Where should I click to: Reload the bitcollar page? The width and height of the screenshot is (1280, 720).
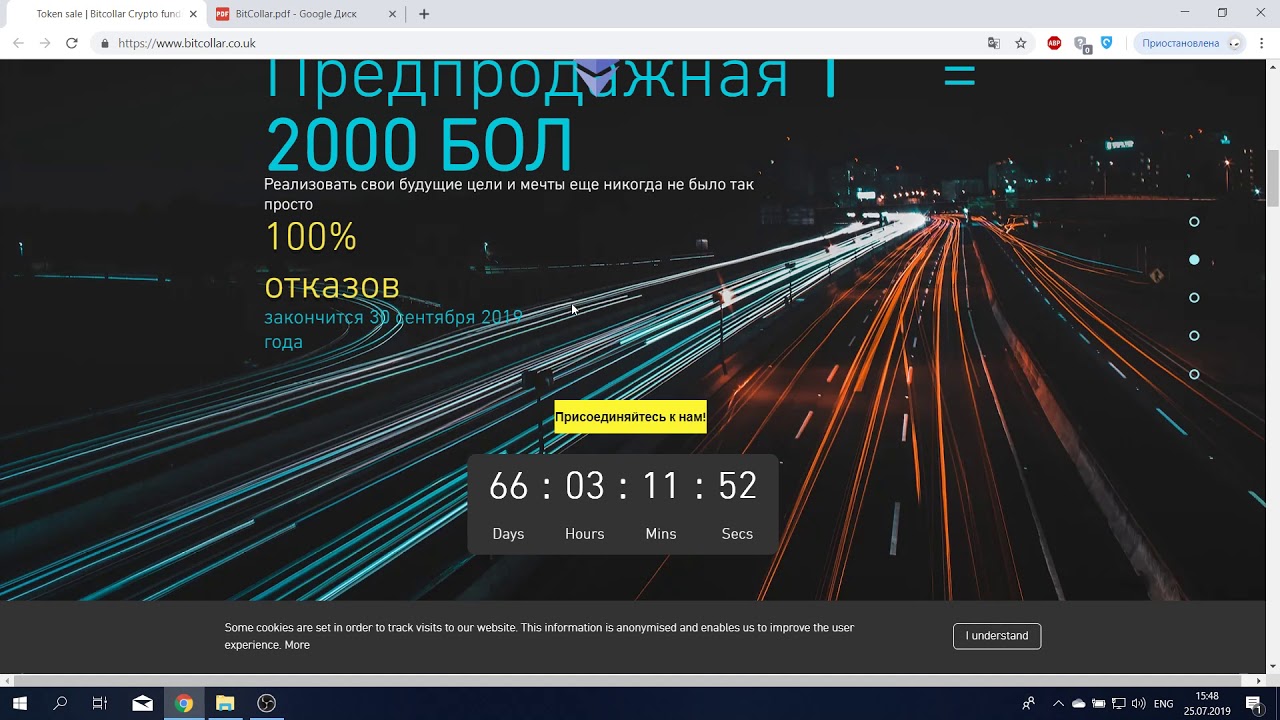click(x=72, y=43)
